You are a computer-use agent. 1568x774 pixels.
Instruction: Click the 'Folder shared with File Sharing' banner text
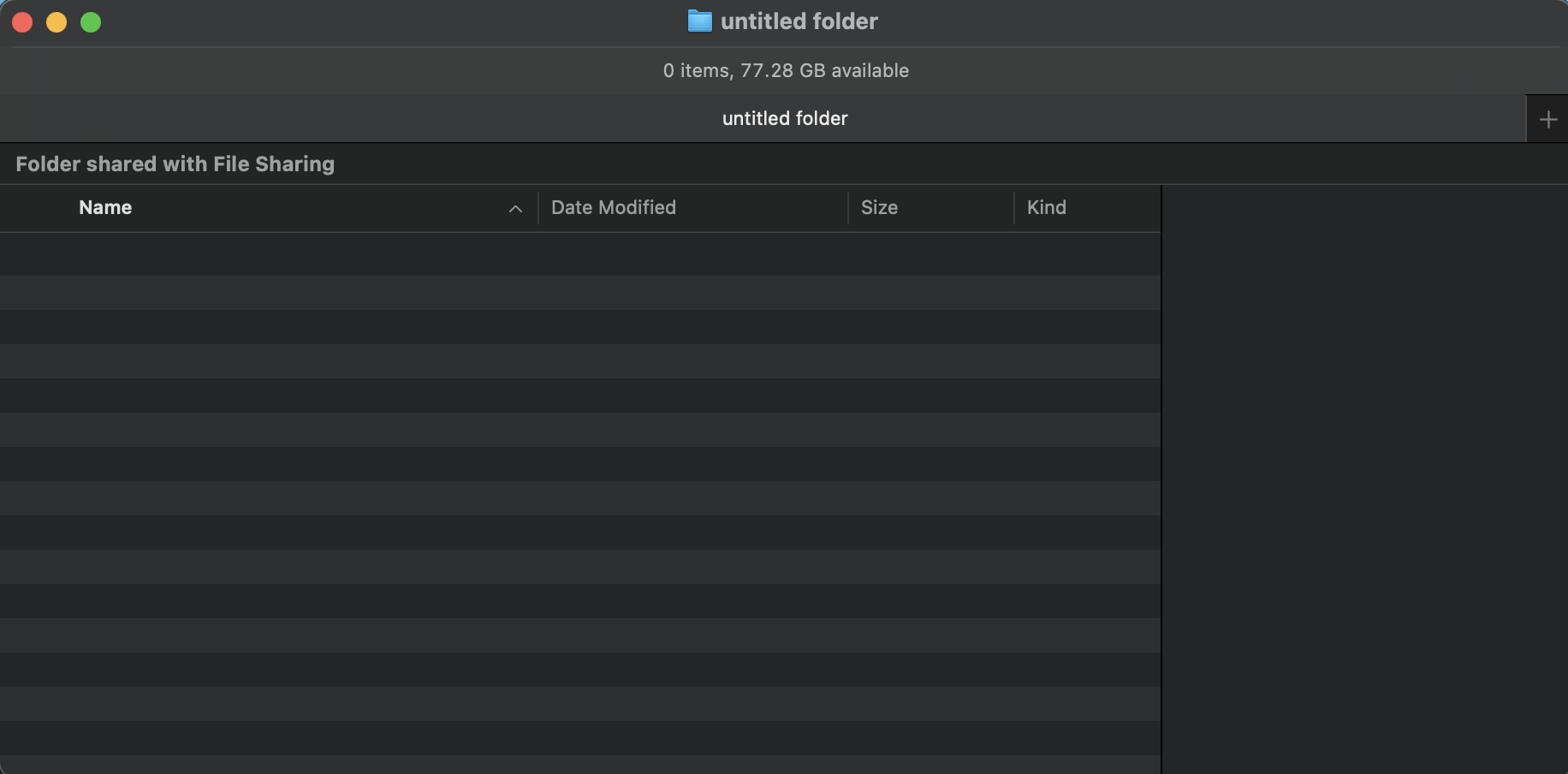pyautogui.click(x=175, y=164)
